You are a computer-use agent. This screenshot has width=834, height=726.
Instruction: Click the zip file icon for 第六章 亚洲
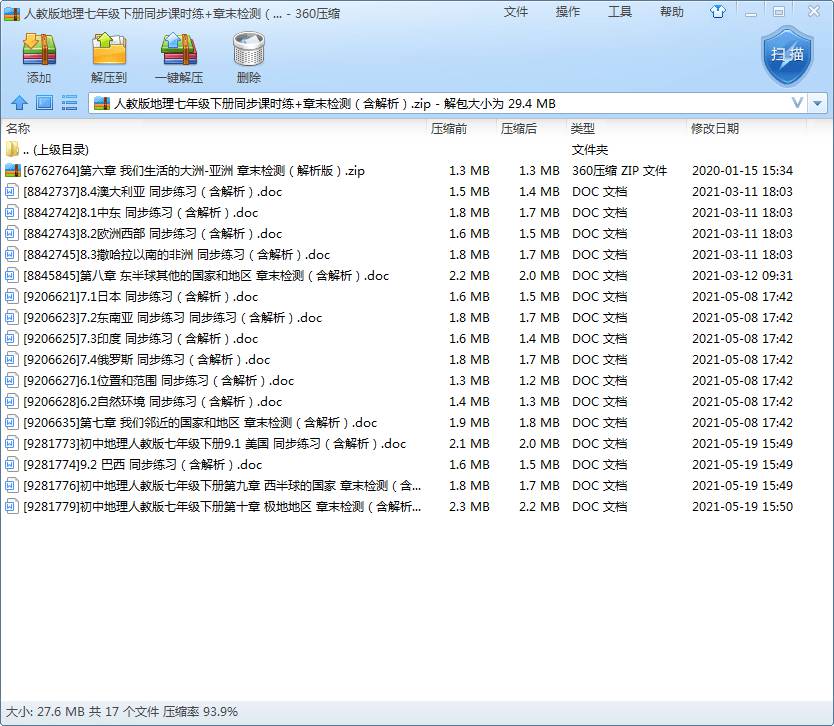pos(12,171)
